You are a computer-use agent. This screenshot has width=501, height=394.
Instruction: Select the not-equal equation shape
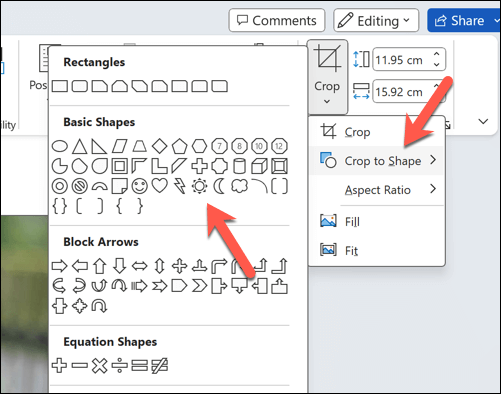[160, 366]
